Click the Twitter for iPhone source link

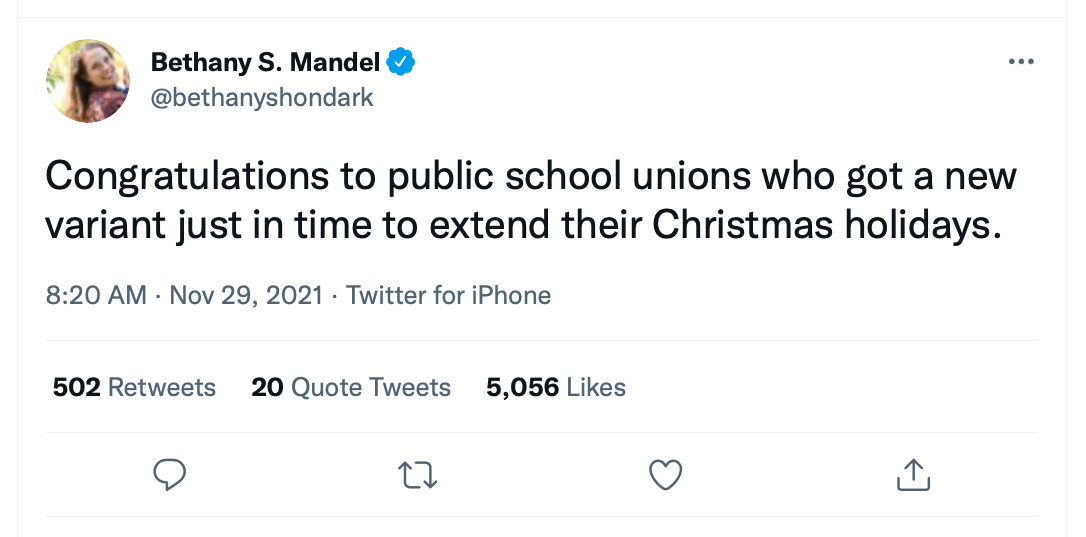pos(448,296)
